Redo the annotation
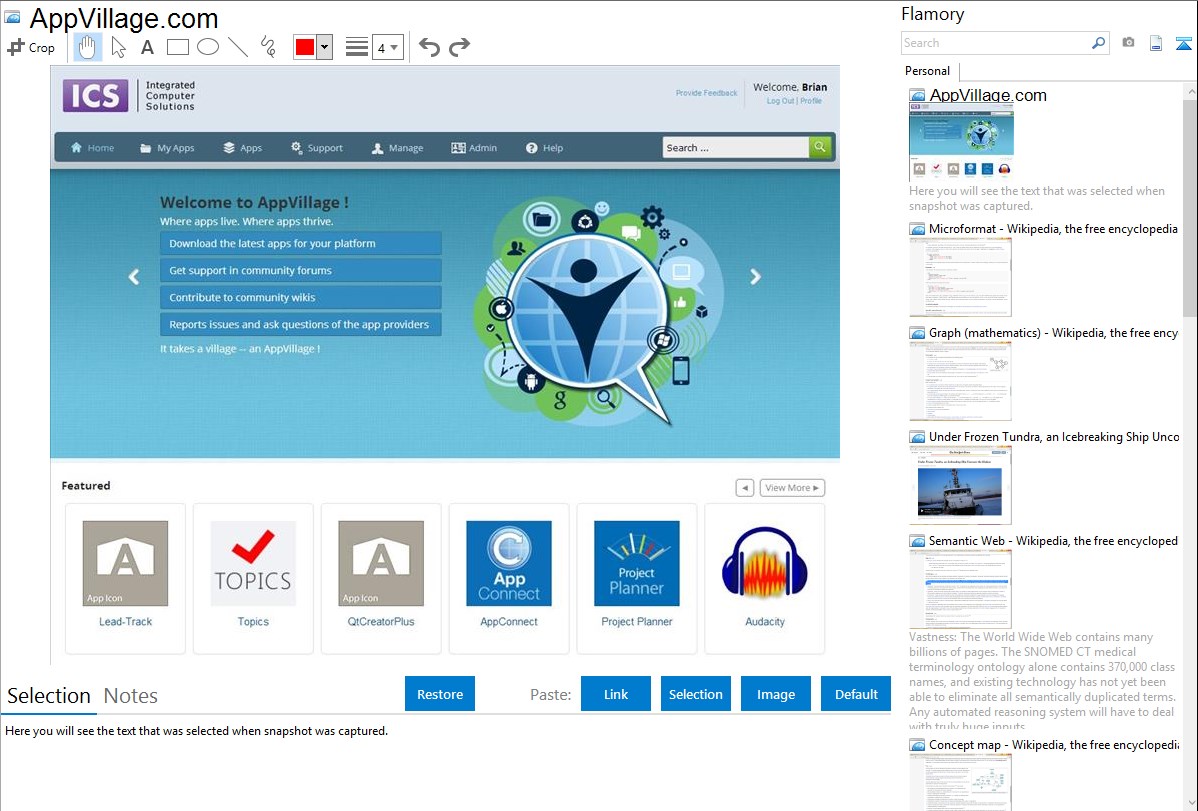 point(459,47)
